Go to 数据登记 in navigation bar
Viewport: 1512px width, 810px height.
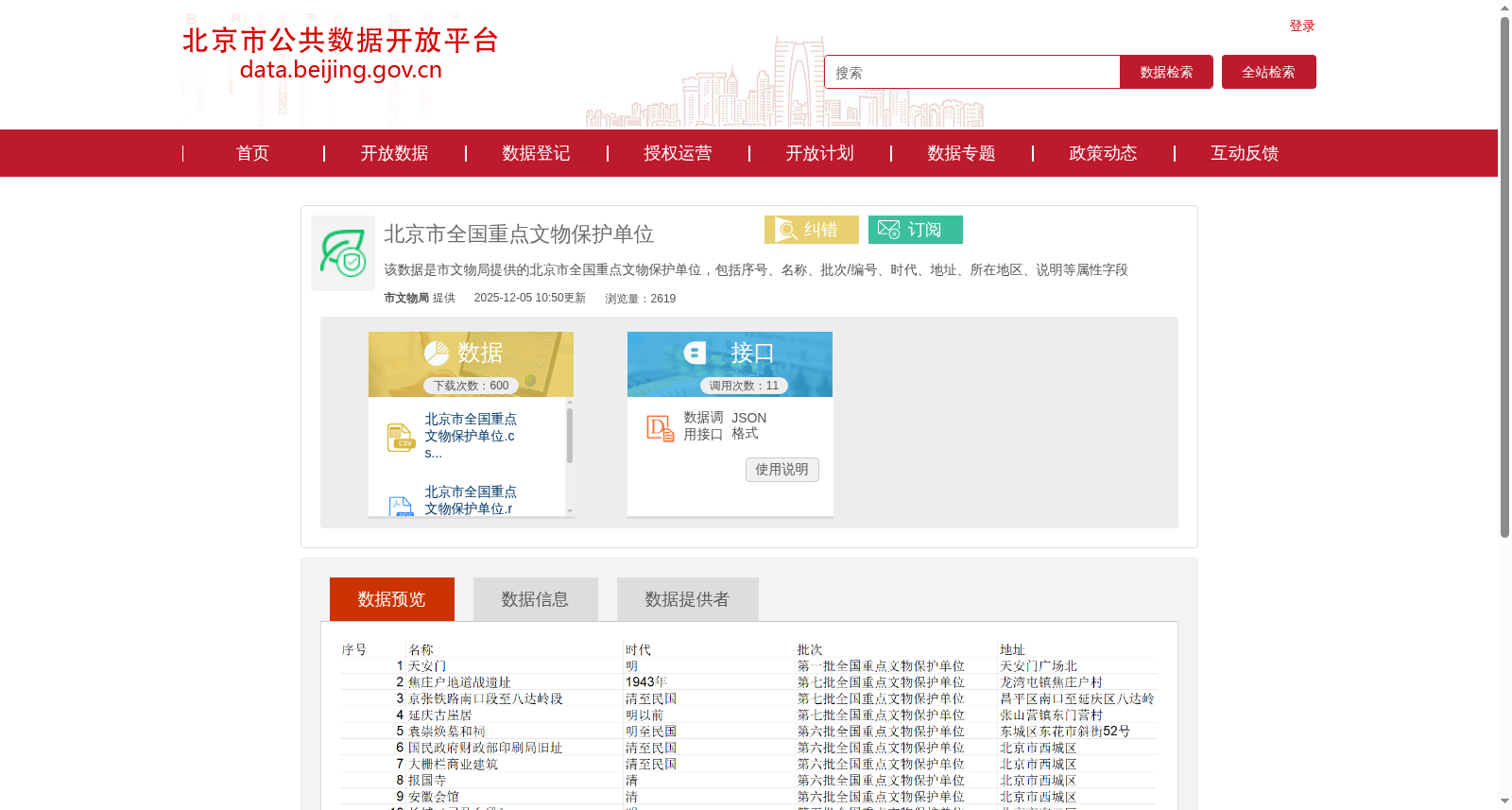coord(536,153)
